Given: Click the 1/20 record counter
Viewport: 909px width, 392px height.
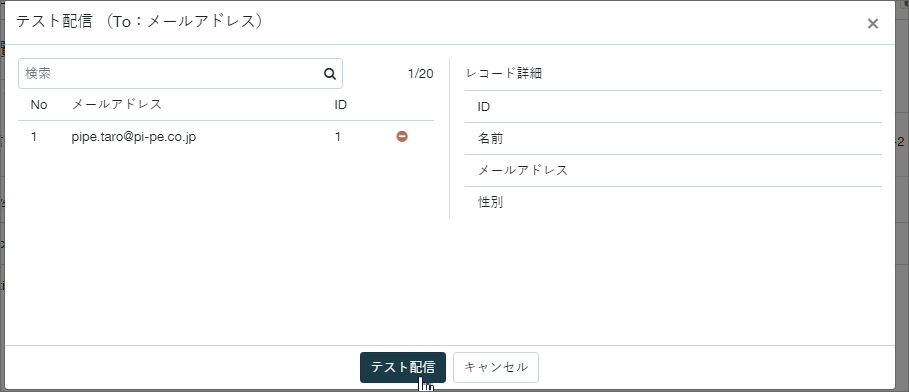Looking at the screenshot, I should [420, 74].
